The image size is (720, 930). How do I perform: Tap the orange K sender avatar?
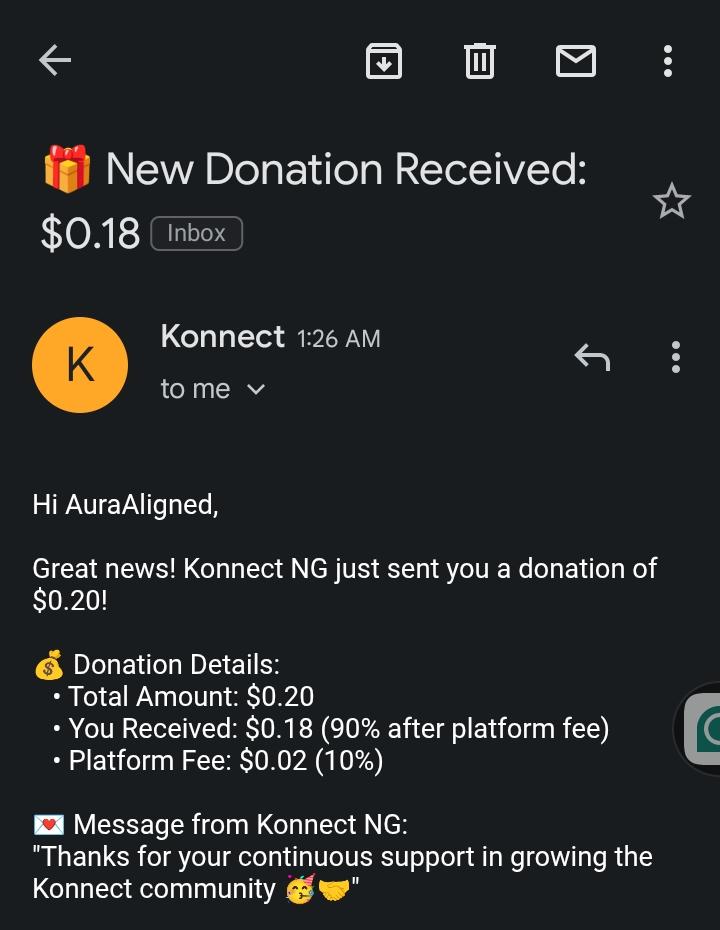tap(80, 365)
